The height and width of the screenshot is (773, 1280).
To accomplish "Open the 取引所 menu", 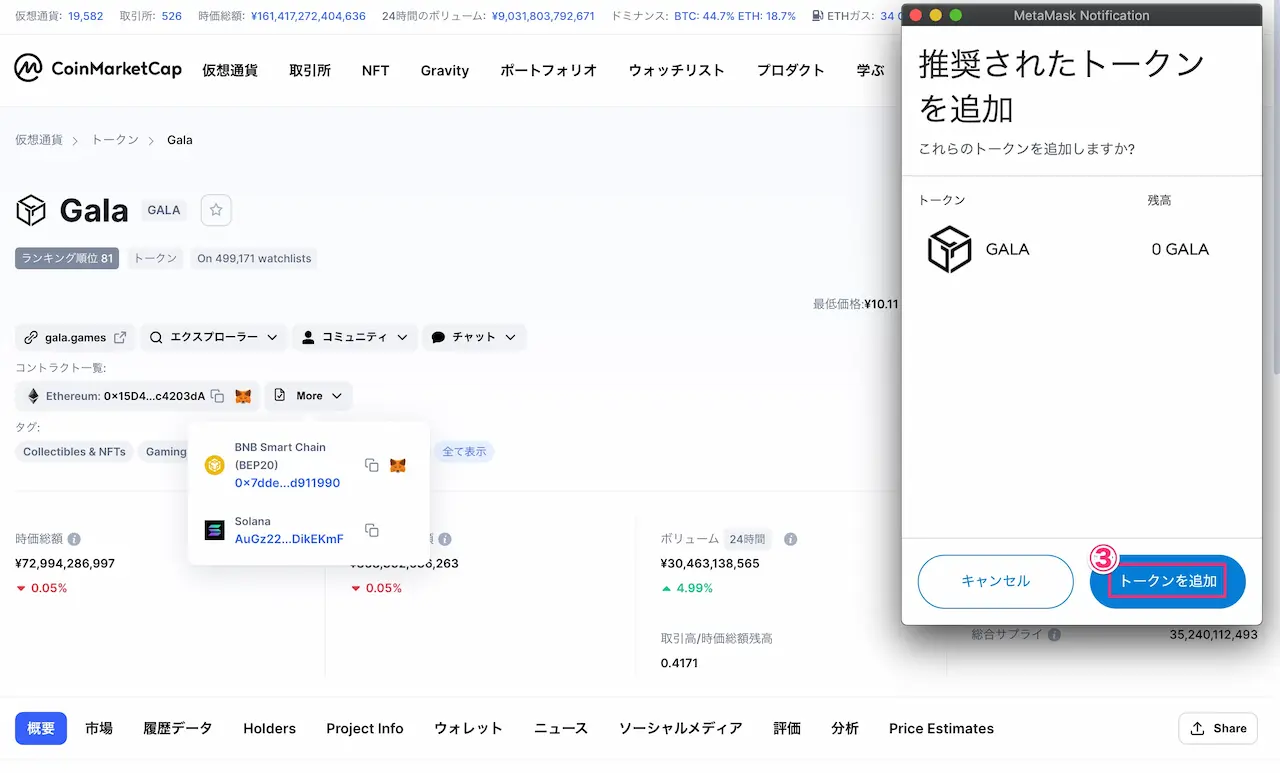I will (x=310, y=70).
